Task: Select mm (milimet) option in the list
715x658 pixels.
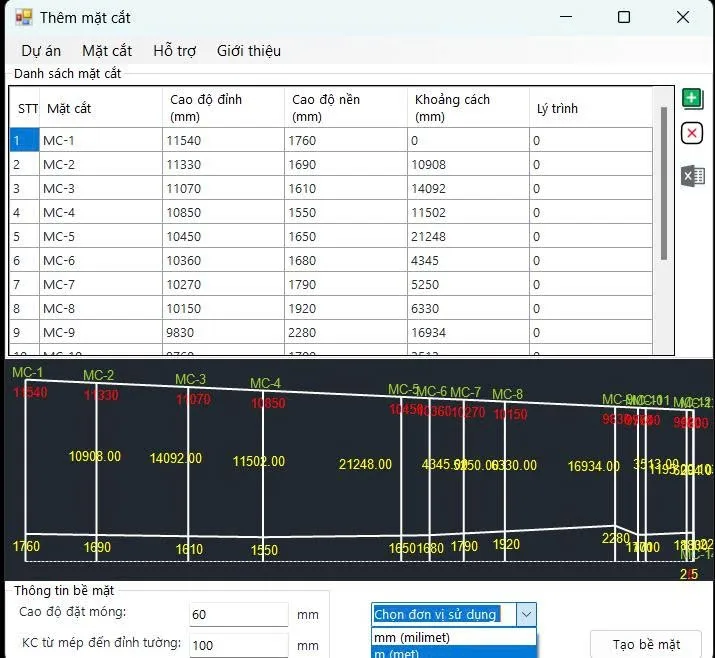Action: (x=454, y=637)
